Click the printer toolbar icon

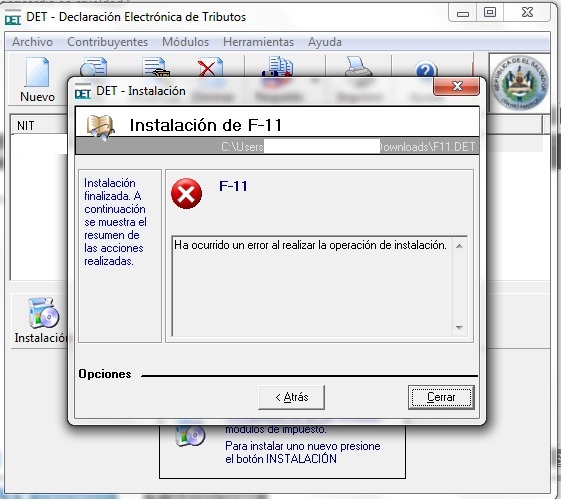point(358,67)
